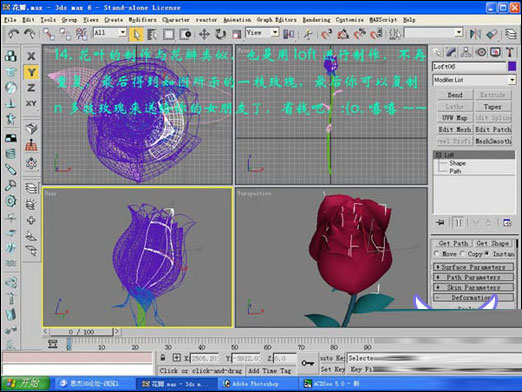Open the Modifiers menu
The image size is (522, 392).
[x=143, y=20]
